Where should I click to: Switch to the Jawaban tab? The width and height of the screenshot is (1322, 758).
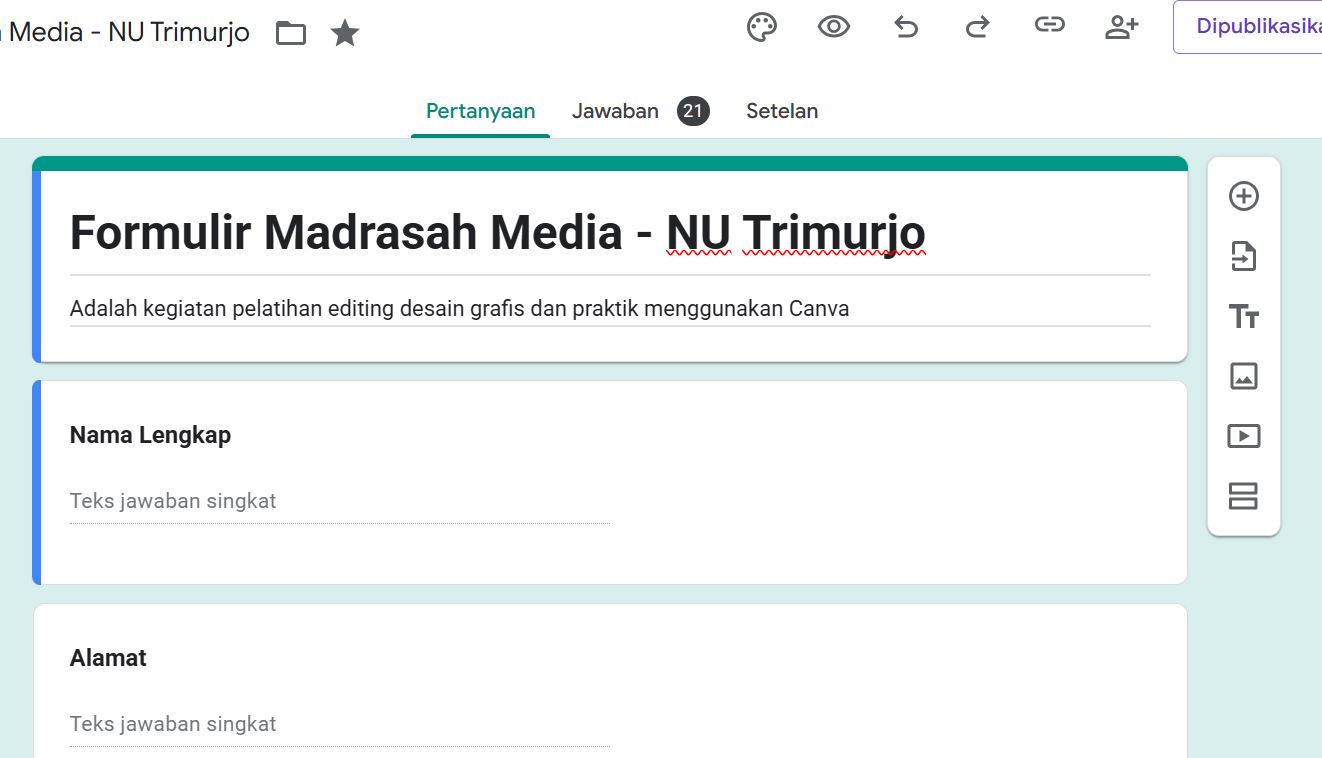[x=615, y=110]
